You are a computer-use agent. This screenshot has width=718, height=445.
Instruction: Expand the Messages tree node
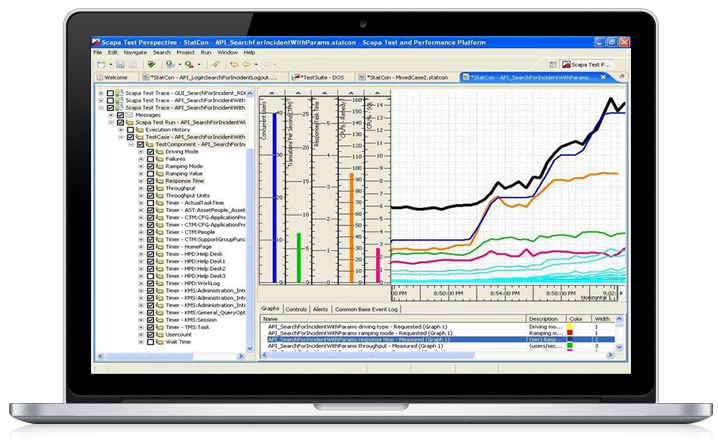tap(111, 115)
